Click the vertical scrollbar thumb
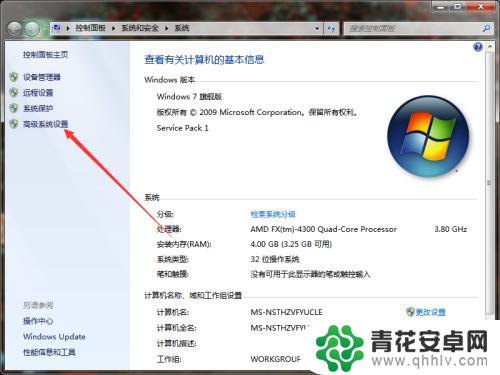Viewport: 500px width, 375px height. coord(489,183)
